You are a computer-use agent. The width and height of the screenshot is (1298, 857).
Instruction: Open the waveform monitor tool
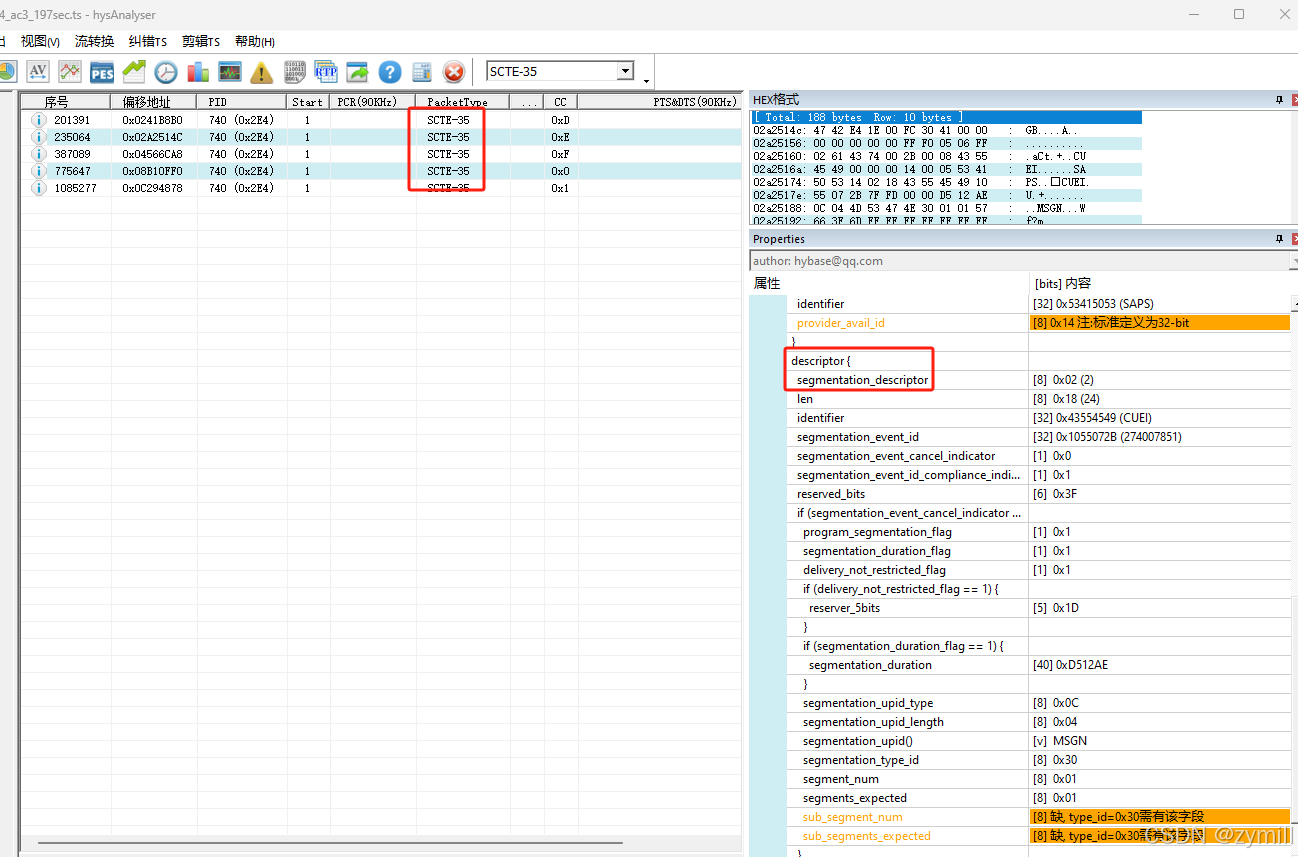(x=230, y=71)
